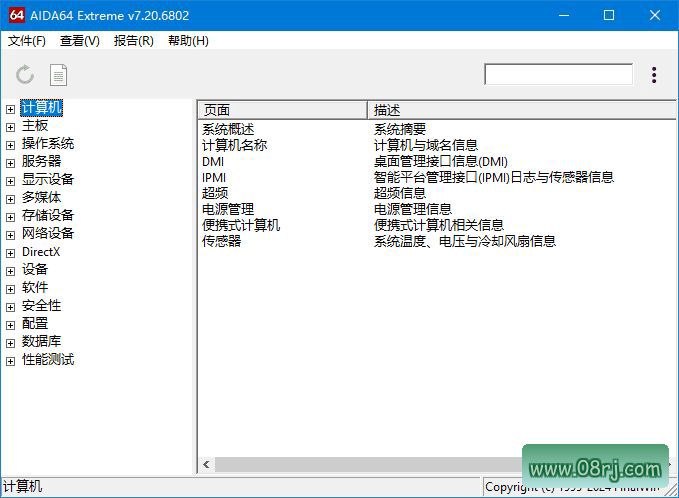Expand the 数据库 tree node
Viewport: 679px width, 498px height.
(x=10, y=343)
